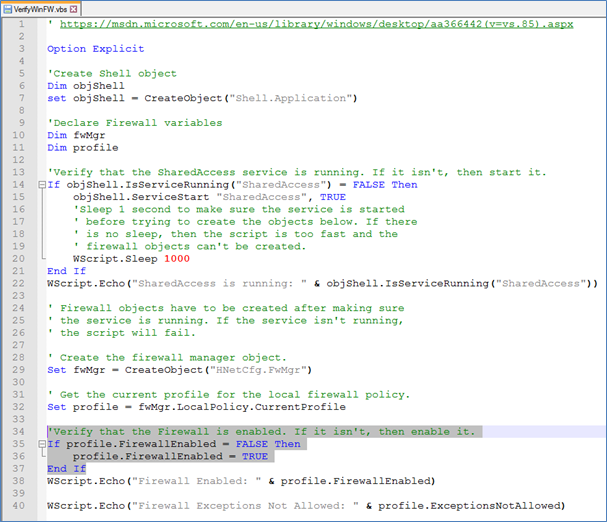Click 'Dim objShell' on line 6
607x522 pixels.
tap(86, 86)
